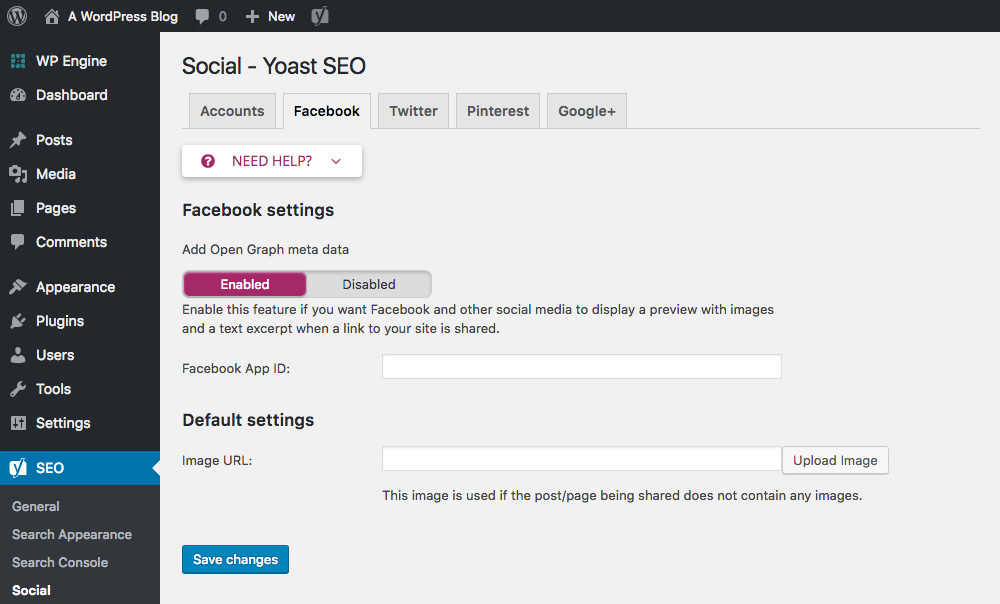This screenshot has height=604, width=1000.
Task: Click the Tools wrench icon
Action: point(18,388)
